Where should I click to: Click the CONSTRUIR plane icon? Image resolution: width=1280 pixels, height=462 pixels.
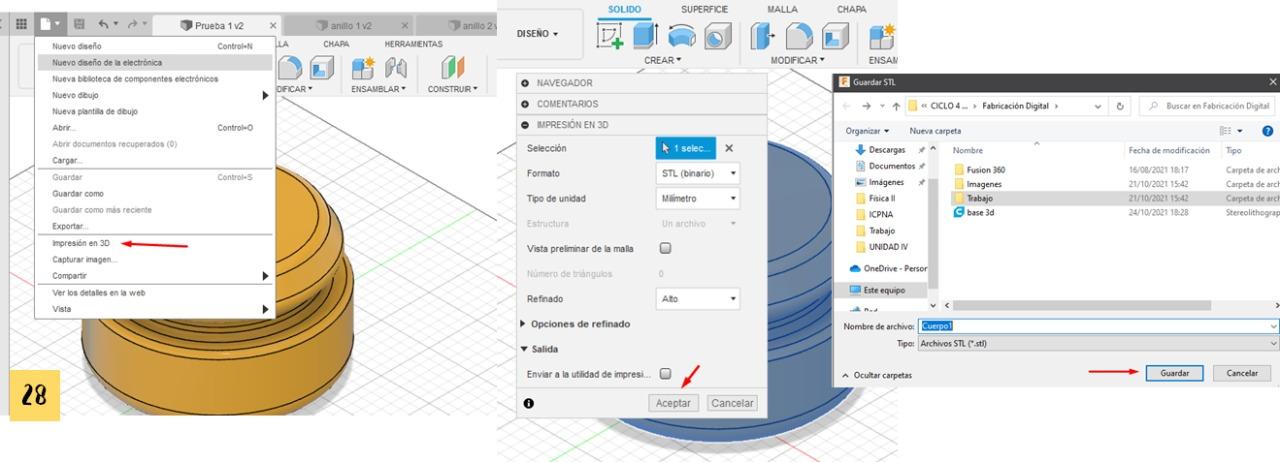[x=452, y=69]
